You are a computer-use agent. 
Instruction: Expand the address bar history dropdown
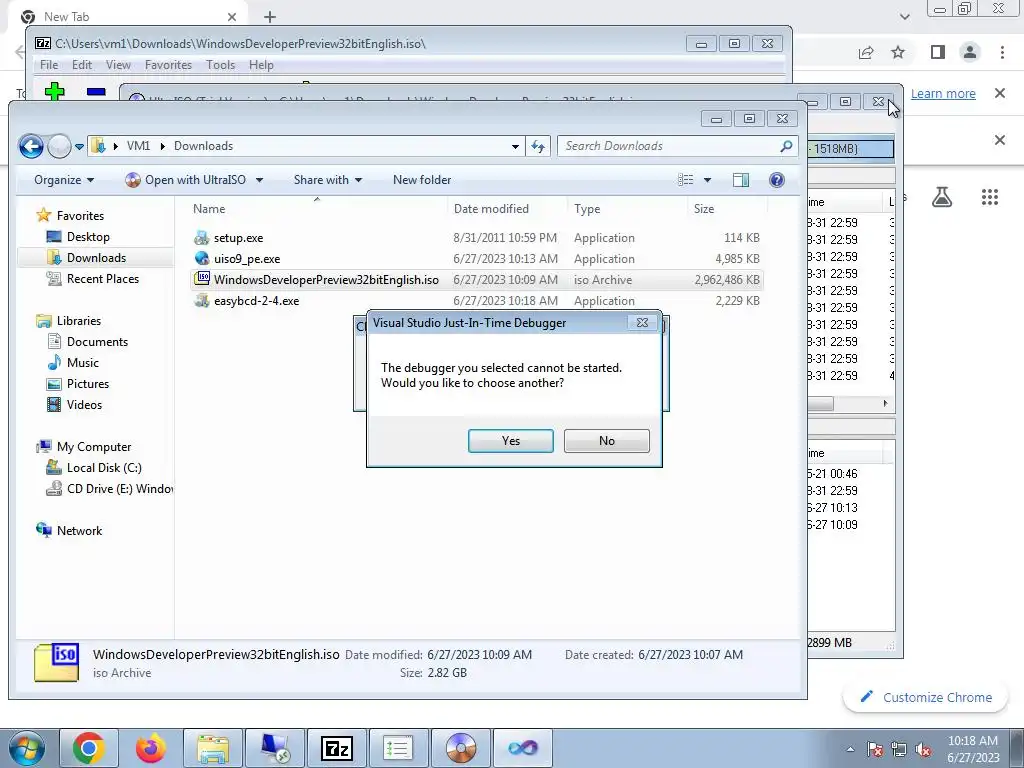click(x=515, y=146)
